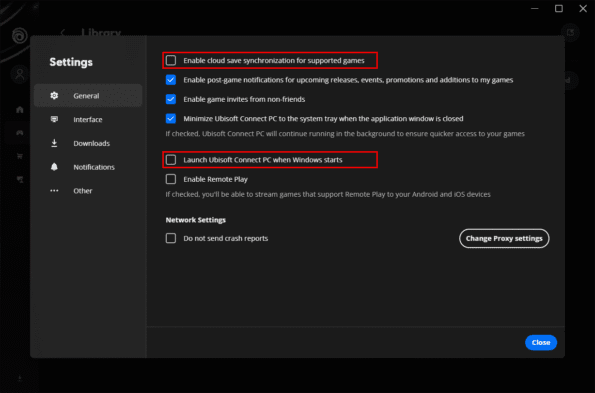Switch to Interface settings tab
The image size is (595, 393).
point(88,119)
